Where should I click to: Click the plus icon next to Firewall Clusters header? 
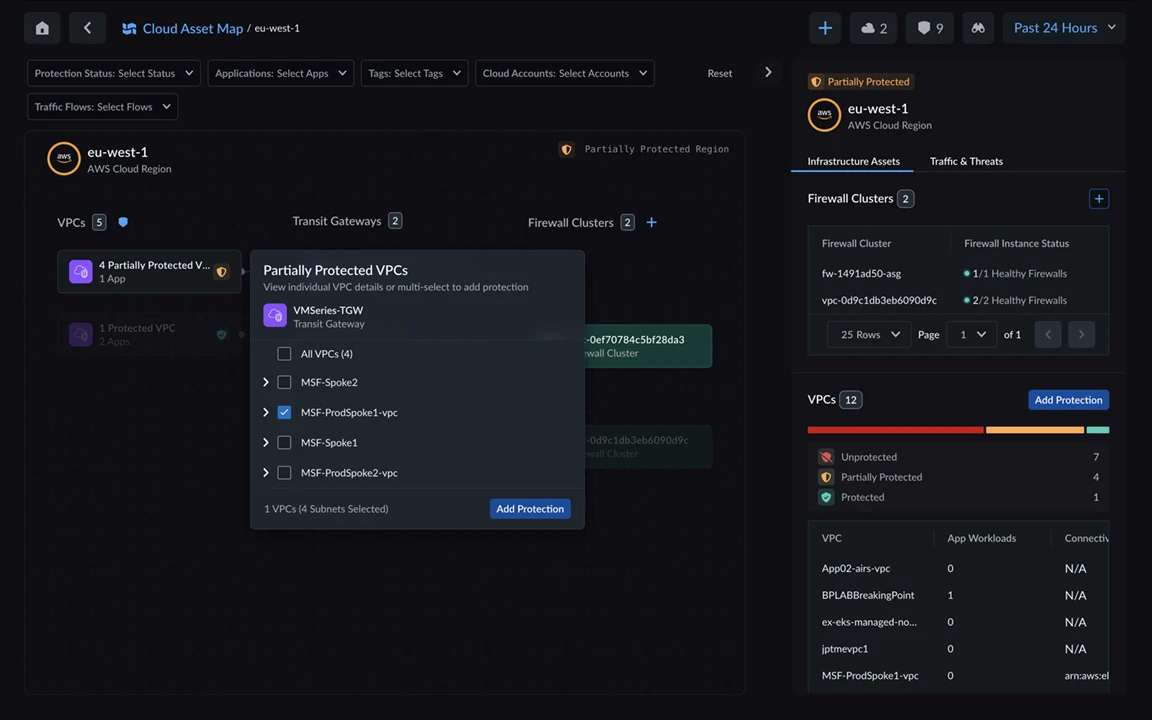coord(651,221)
